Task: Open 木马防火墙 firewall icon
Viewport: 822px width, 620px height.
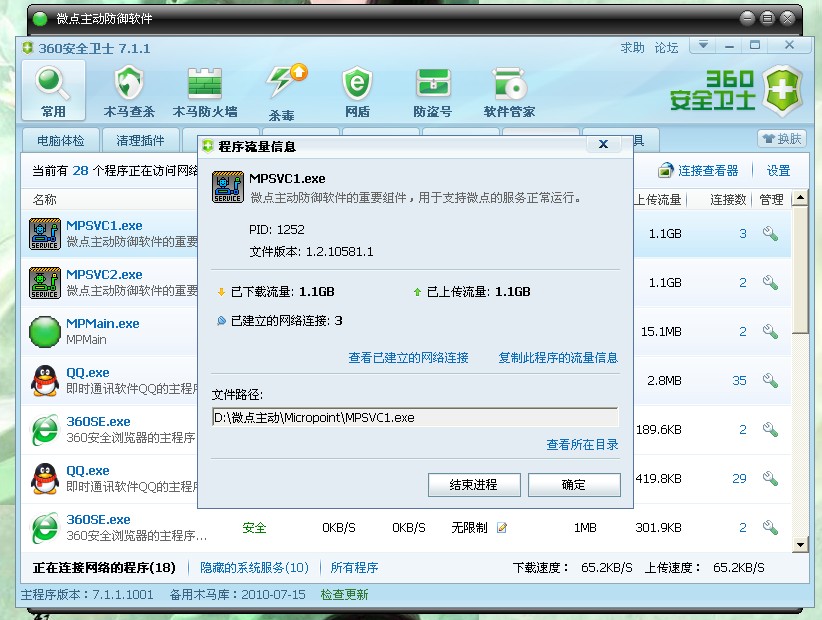Action: [x=205, y=91]
